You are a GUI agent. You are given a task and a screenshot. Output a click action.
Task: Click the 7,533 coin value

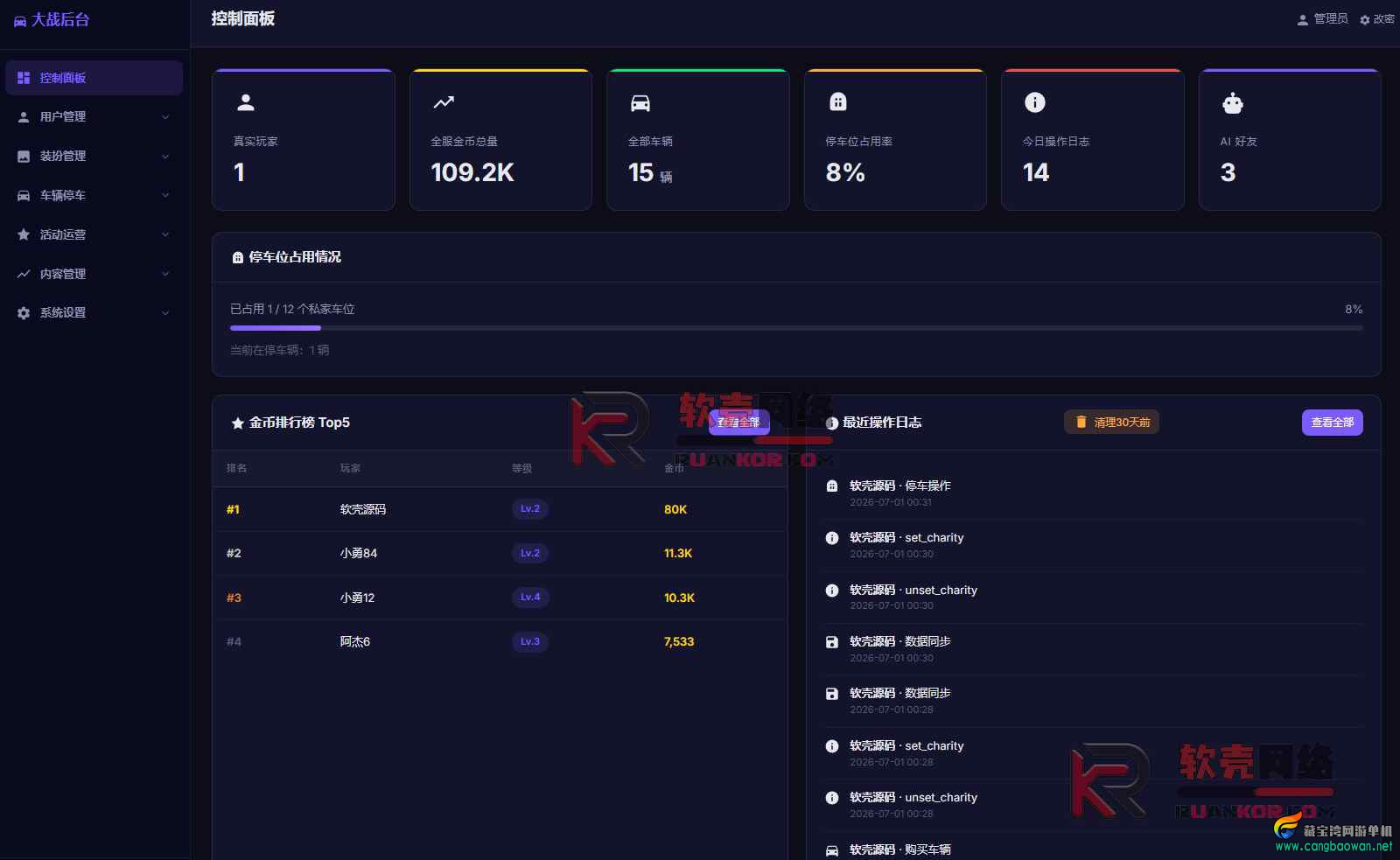[x=679, y=641]
